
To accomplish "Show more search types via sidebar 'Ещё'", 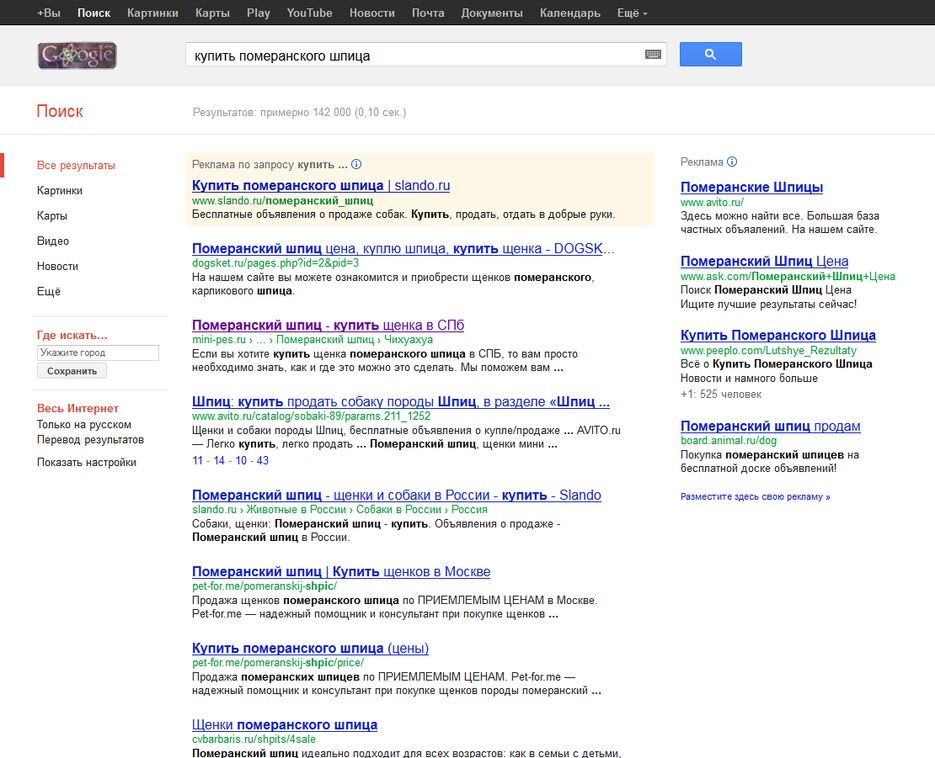I will pos(49,292).
